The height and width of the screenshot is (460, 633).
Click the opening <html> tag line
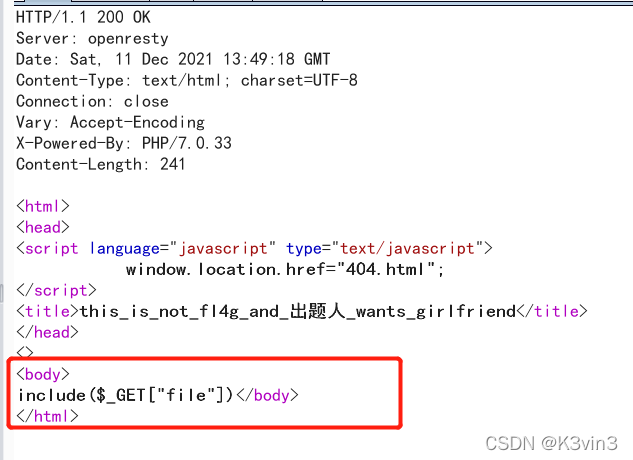click(x=43, y=206)
